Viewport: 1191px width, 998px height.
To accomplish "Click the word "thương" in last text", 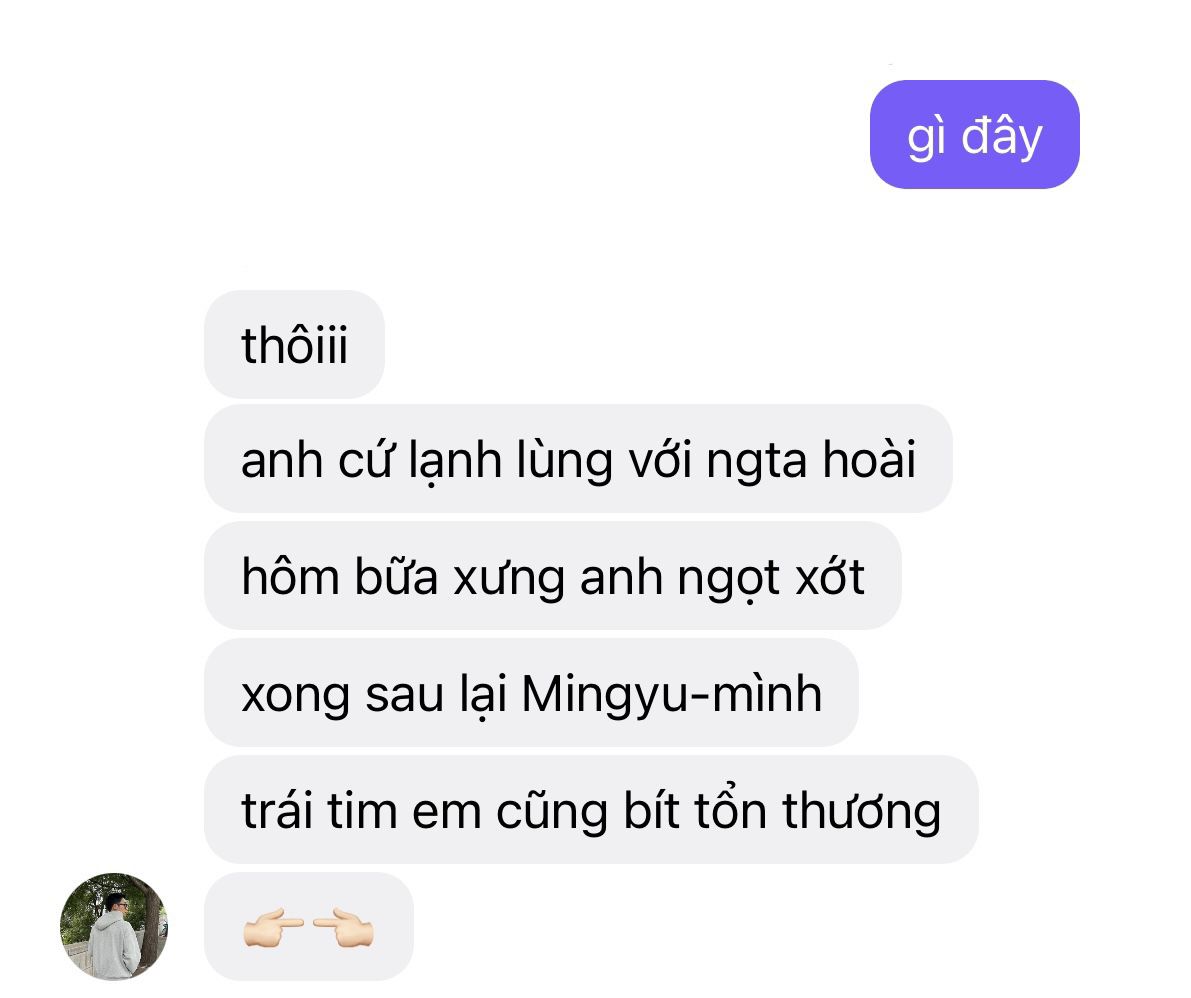I will click(861, 811).
